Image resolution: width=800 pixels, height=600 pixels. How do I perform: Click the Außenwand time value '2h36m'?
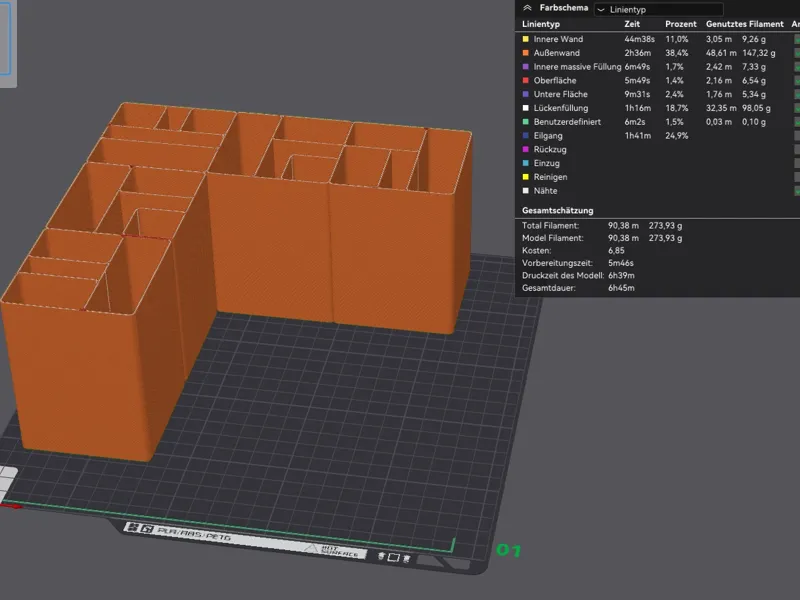pyautogui.click(x=638, y=53)
